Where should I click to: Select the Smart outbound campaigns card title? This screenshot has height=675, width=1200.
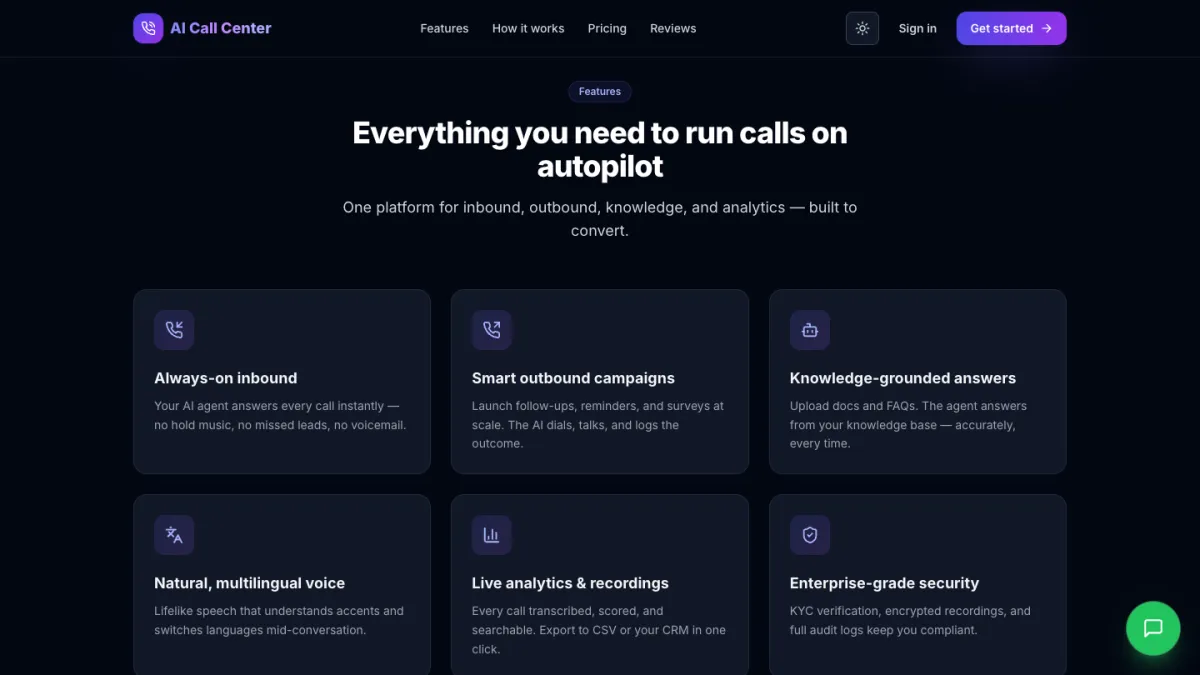(x=573, y=378)
